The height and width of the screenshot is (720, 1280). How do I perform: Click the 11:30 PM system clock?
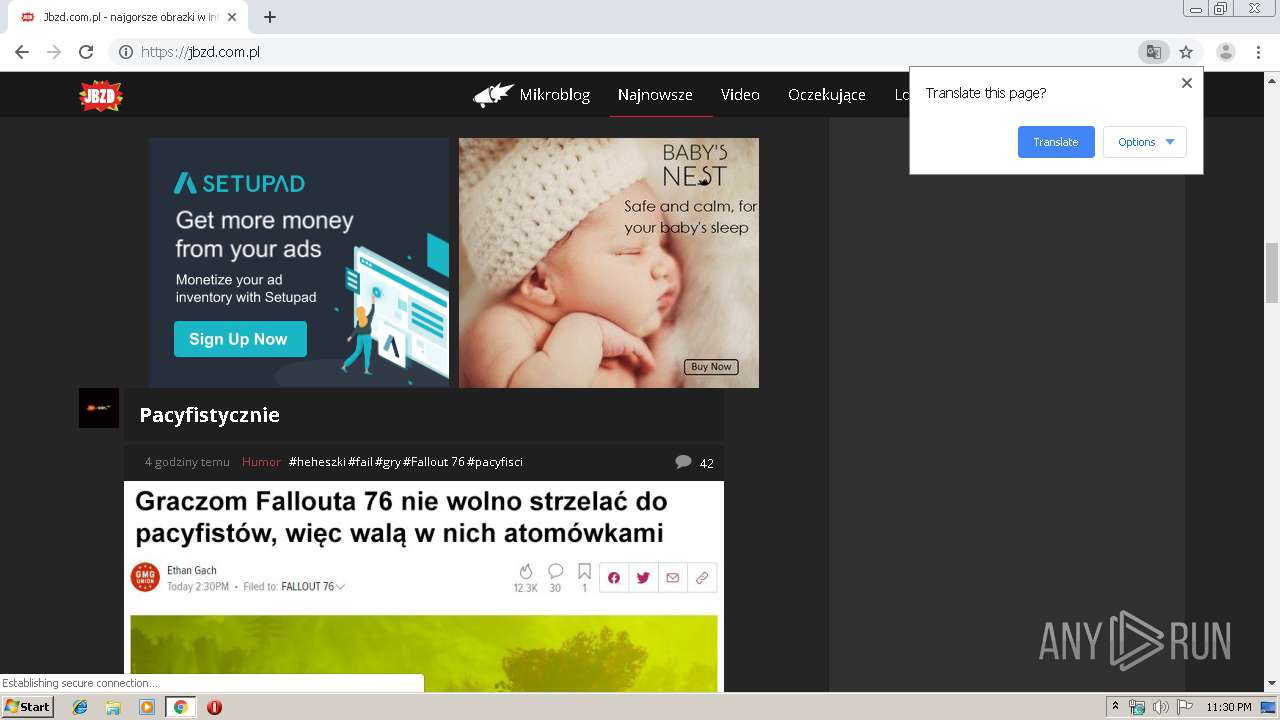pyautogui.click(x=1229, y=707)
